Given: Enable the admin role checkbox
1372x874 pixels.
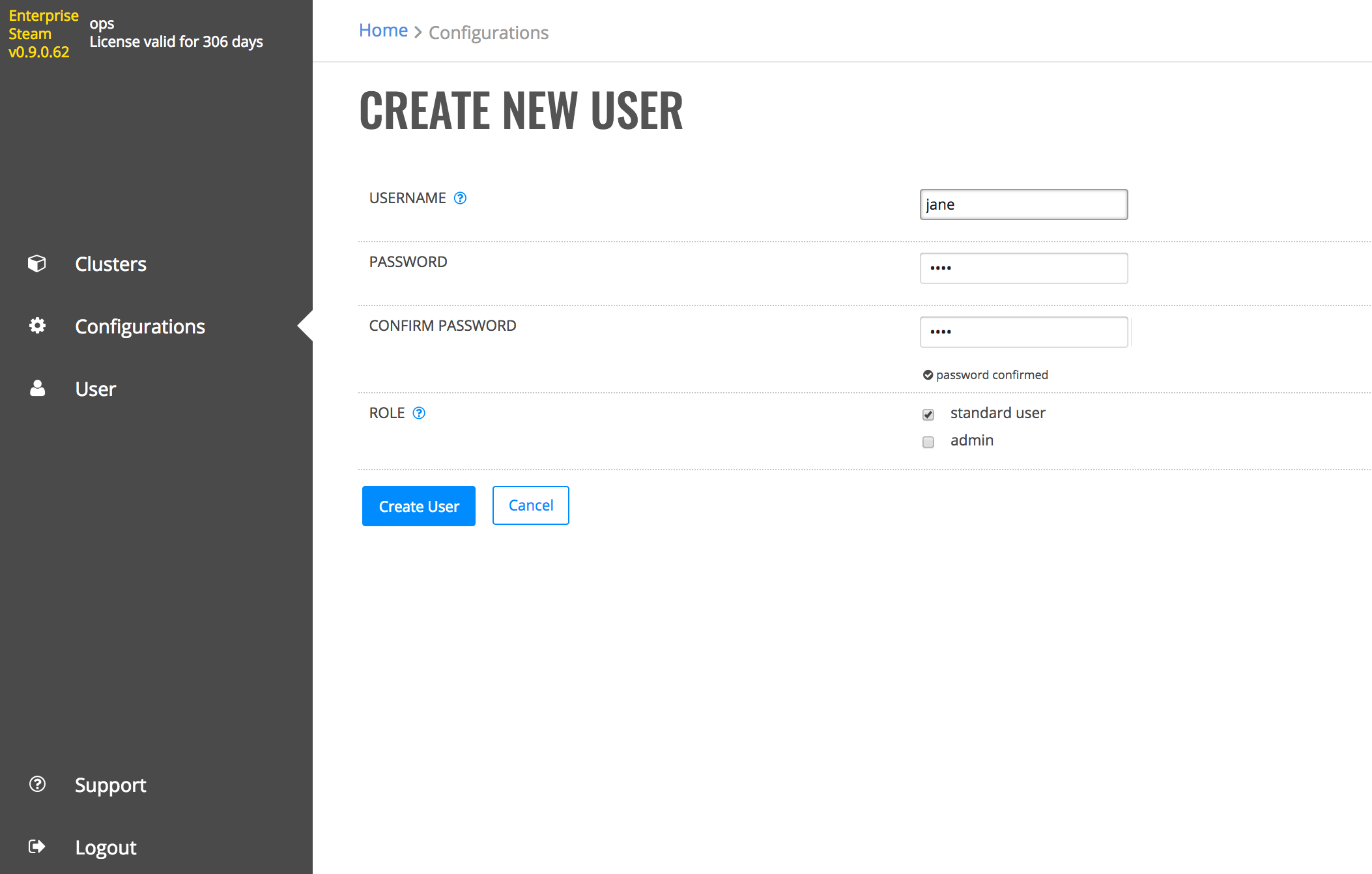Looking at the screenshot, I should pos(928,442).
